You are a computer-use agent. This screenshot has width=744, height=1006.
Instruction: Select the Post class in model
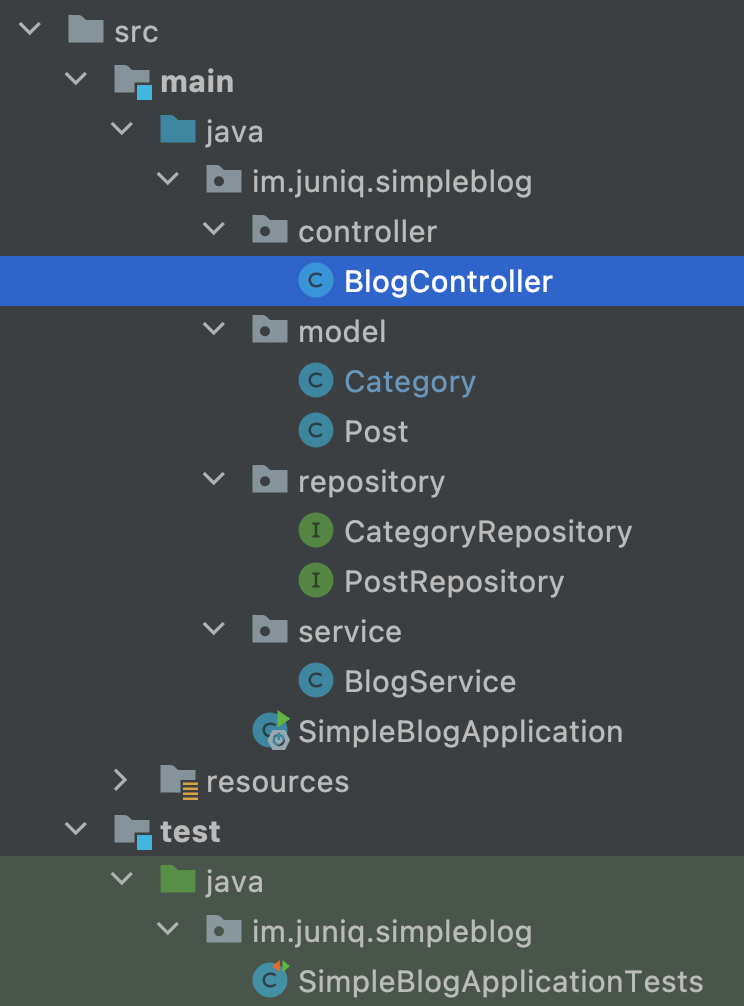click(376, 431)
